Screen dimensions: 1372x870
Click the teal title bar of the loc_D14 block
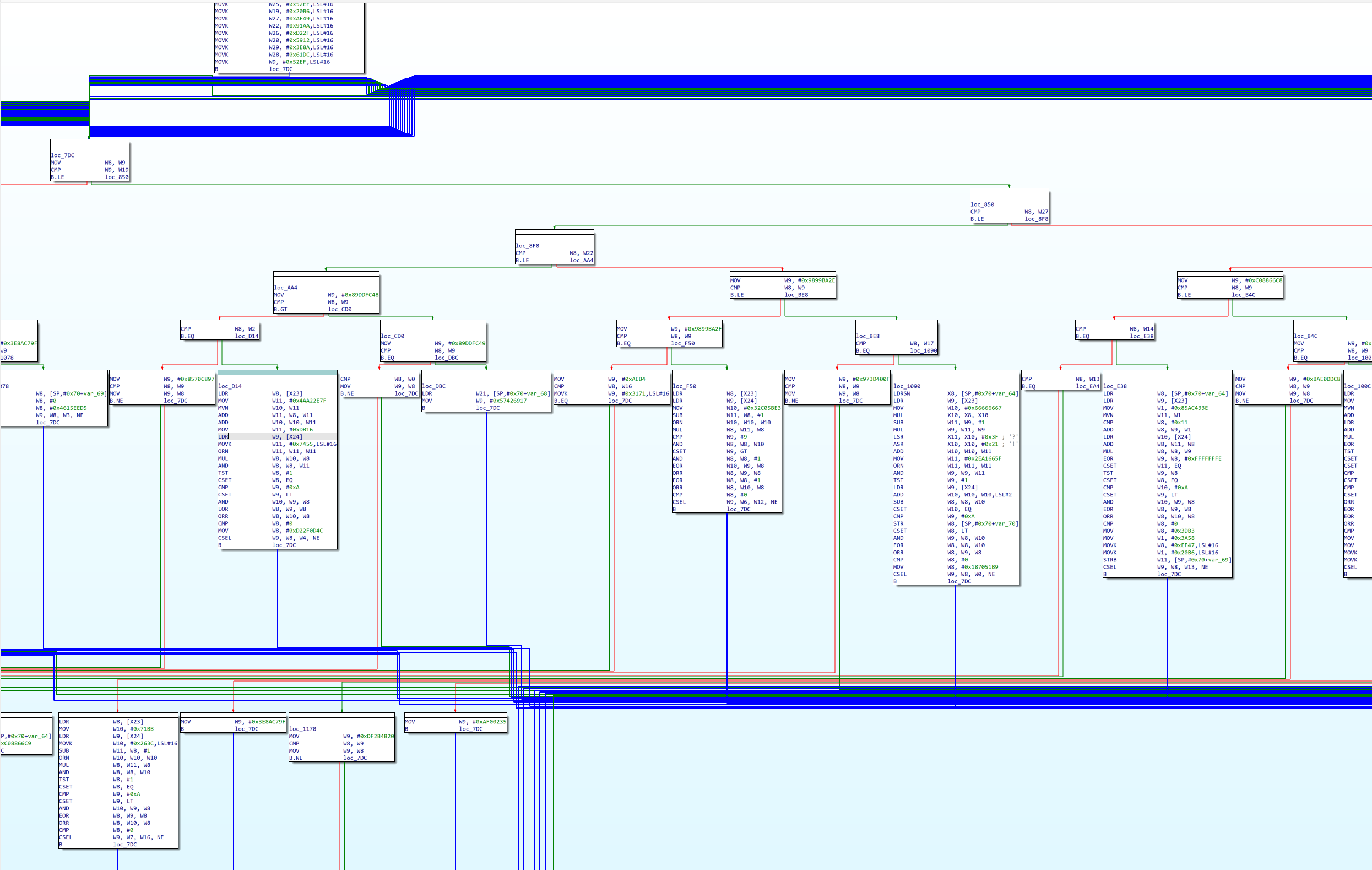[277, 372]
